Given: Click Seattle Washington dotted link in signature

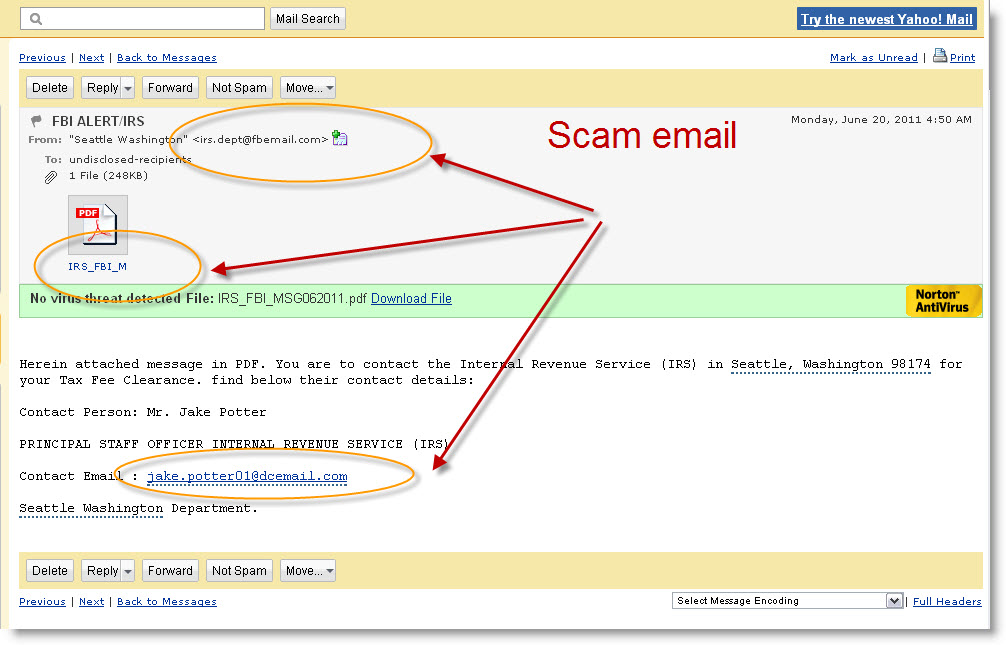Looking at the screenshot, I should tap(91, 508).
